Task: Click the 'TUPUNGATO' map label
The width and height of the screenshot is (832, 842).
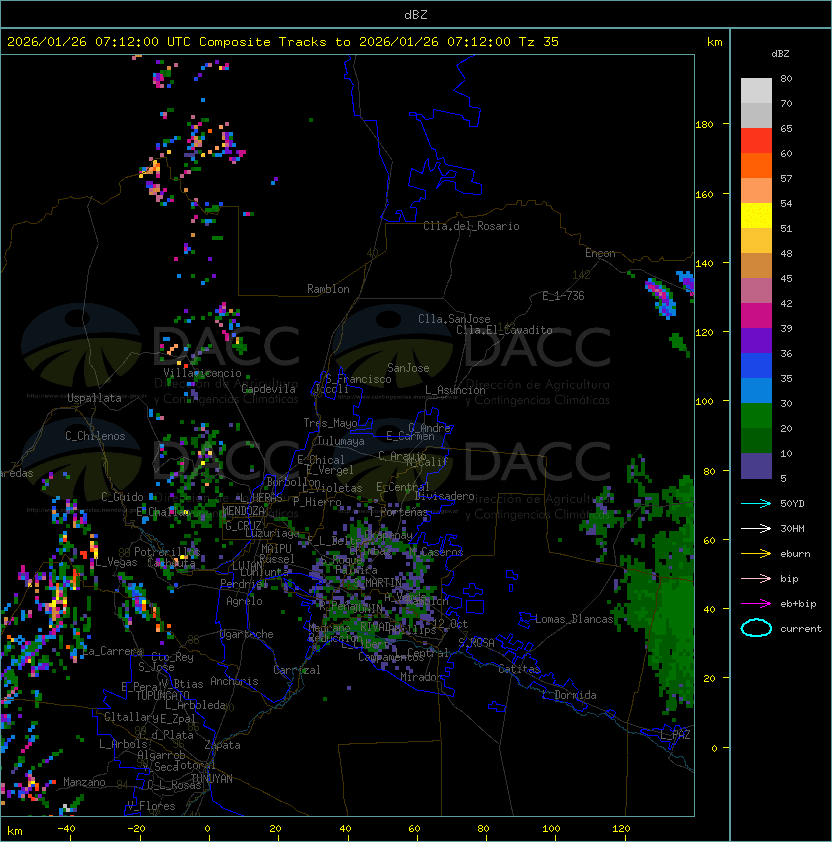Action: pos(162,695)
